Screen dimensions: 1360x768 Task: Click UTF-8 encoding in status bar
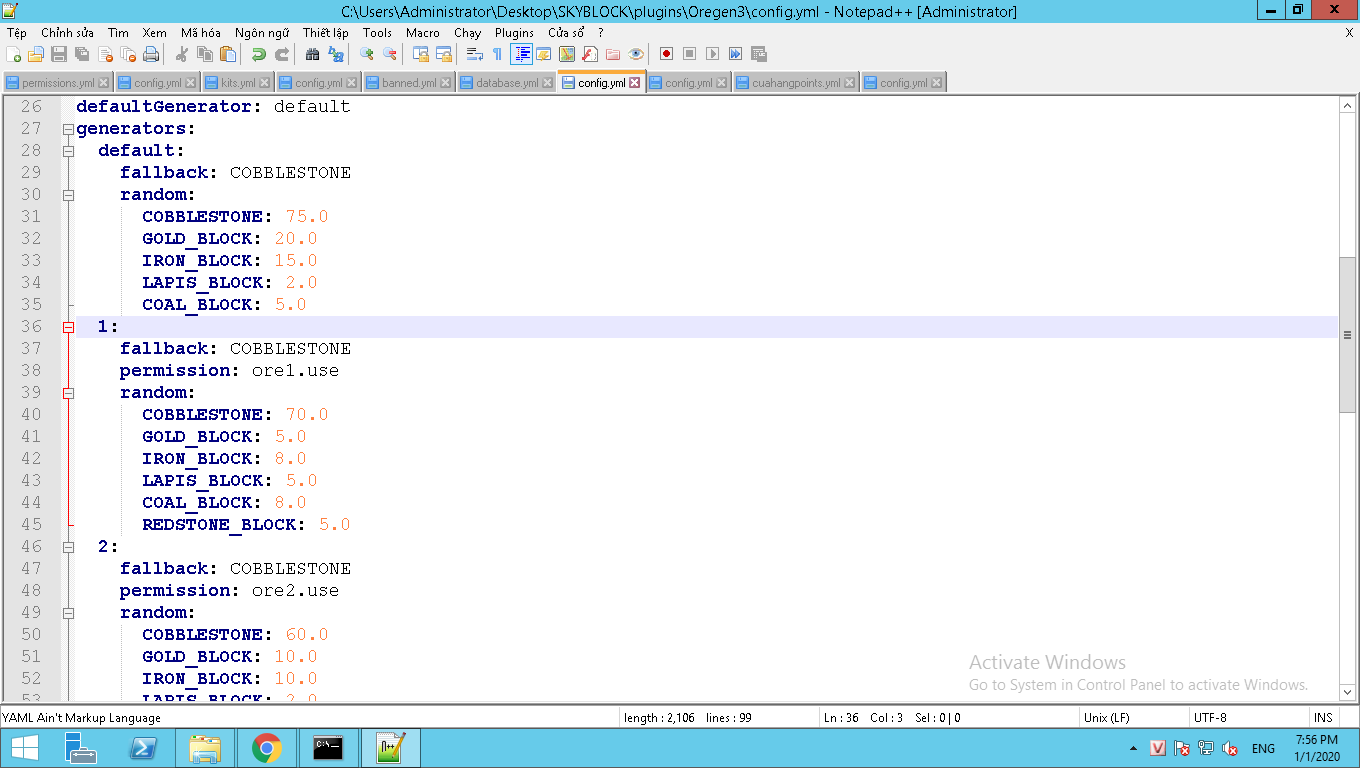[1209, 717]
